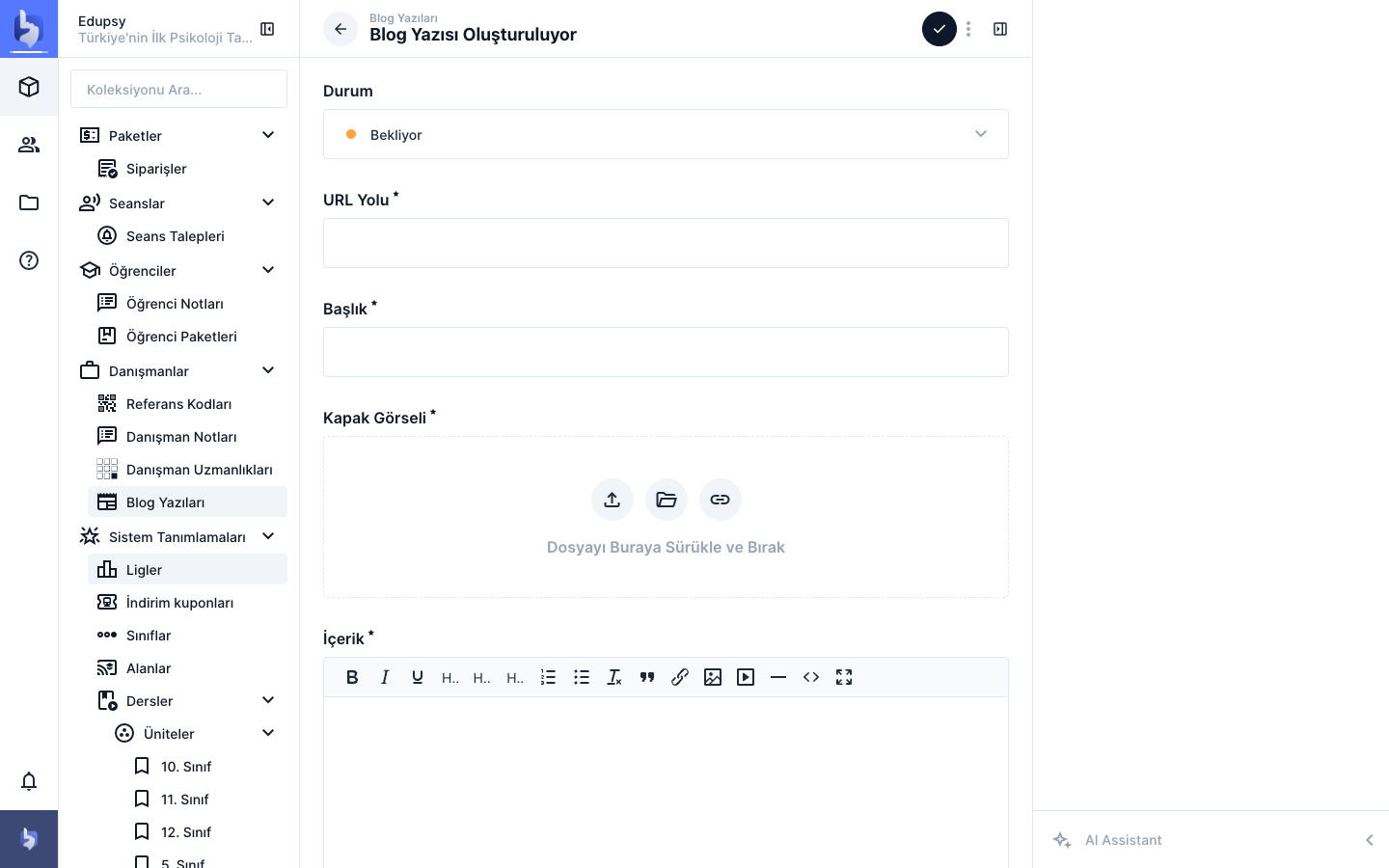Insert a horizontal rule
The image size is (1389, 868).
[778, 677]
